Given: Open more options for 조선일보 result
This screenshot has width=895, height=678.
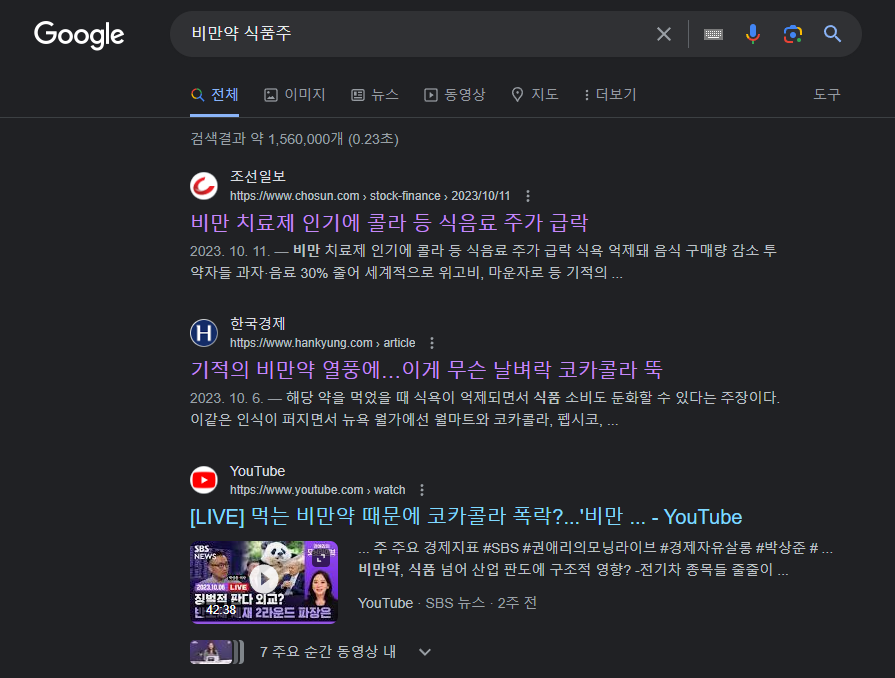Looking at the screenshot, I should (527, 196).
